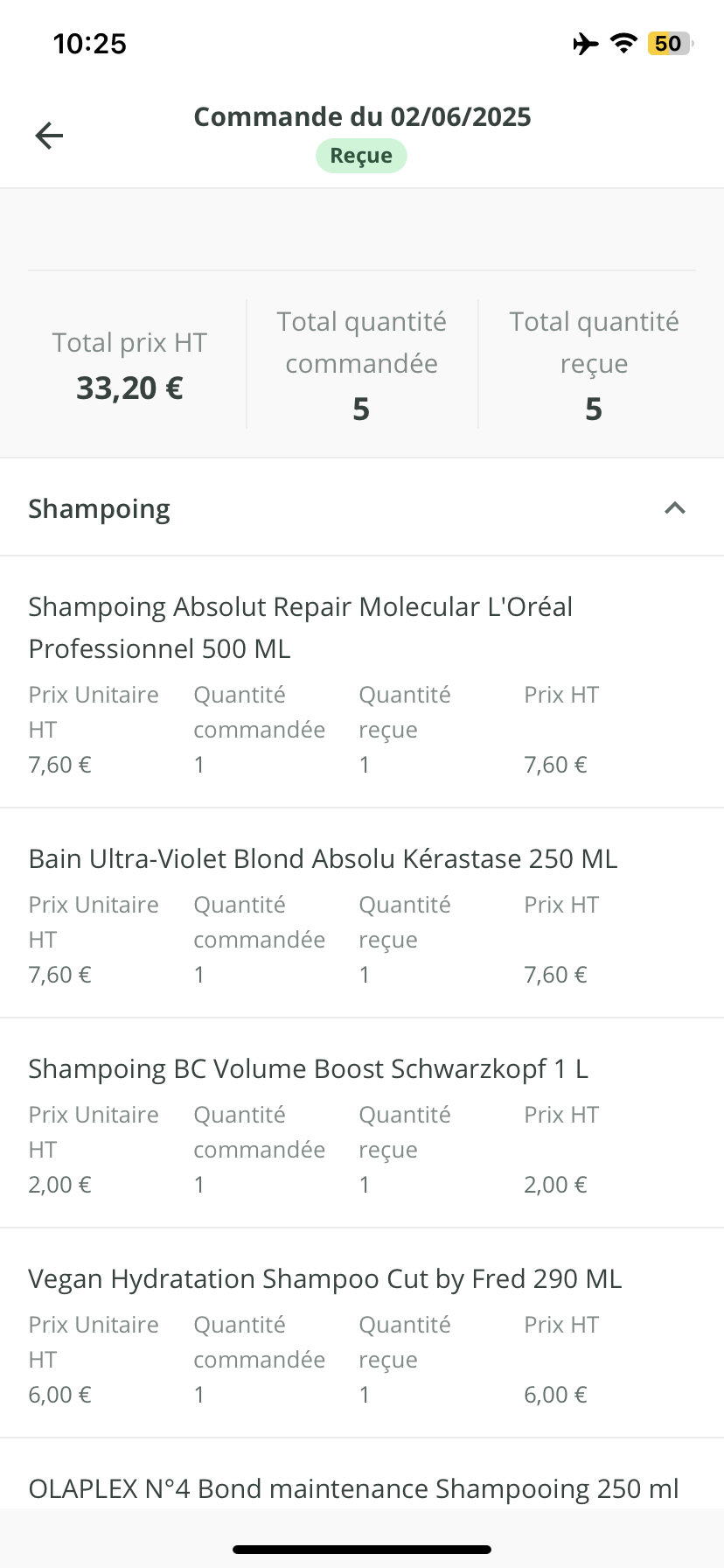This screenshot has width=724, height=1568.
Task: Collapse the Shampoing section chevron
Action: point(674,508)
